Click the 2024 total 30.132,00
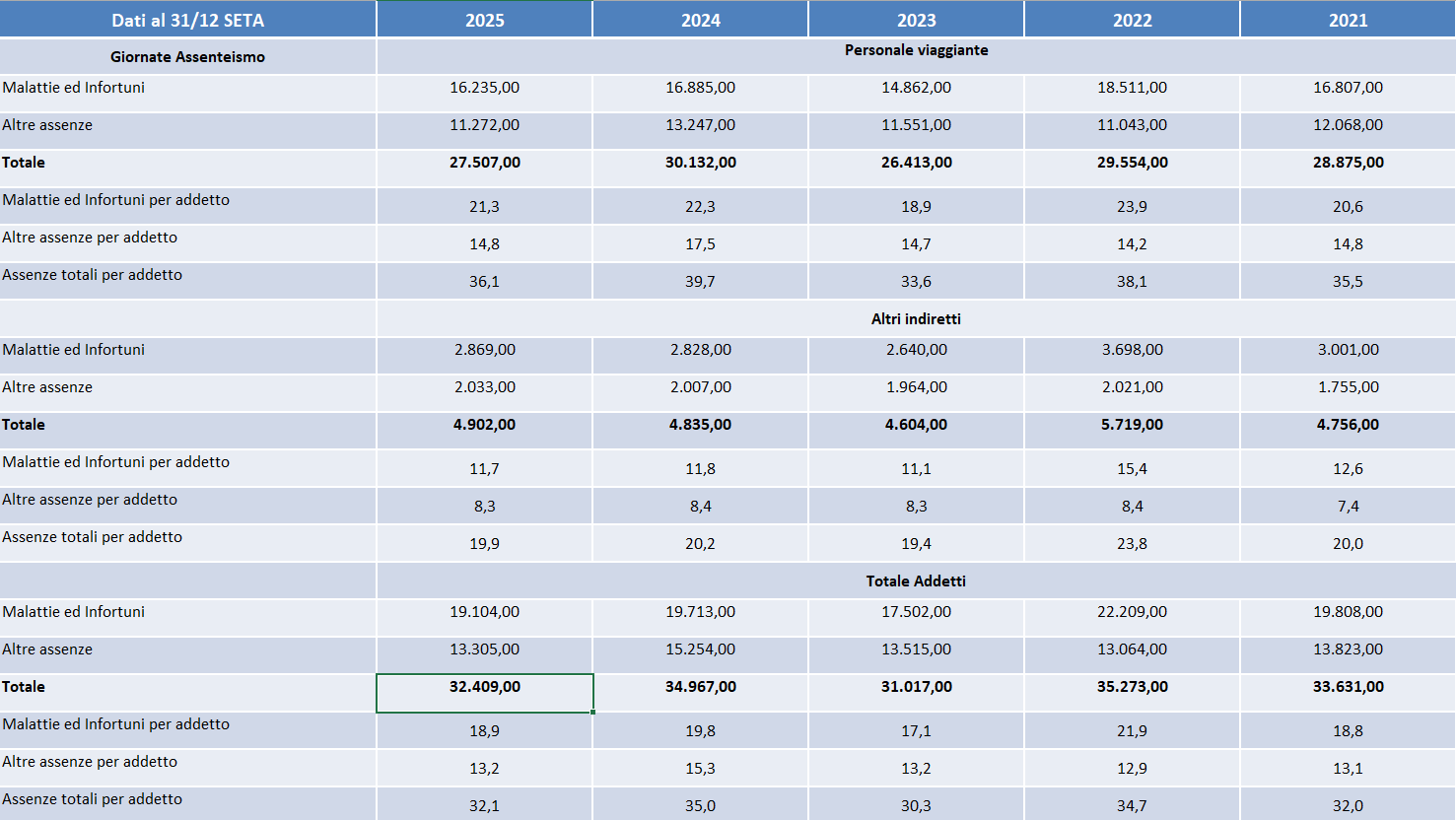The image size is (1456, 820). 700,163
